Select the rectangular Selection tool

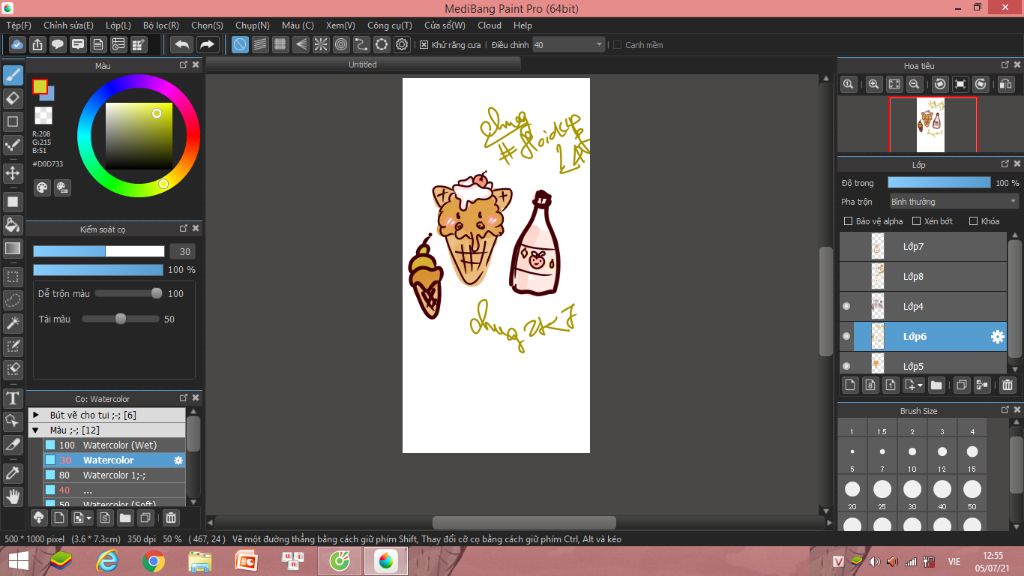coord(13,277)
